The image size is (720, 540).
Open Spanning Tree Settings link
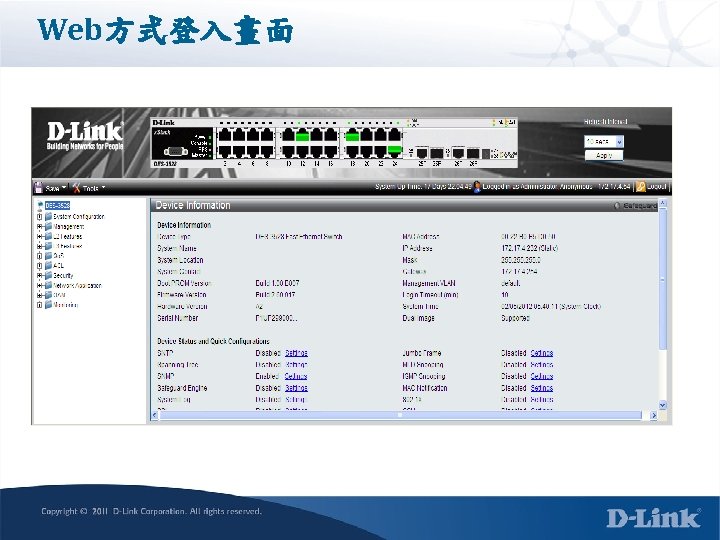click(x=296, y=365)
